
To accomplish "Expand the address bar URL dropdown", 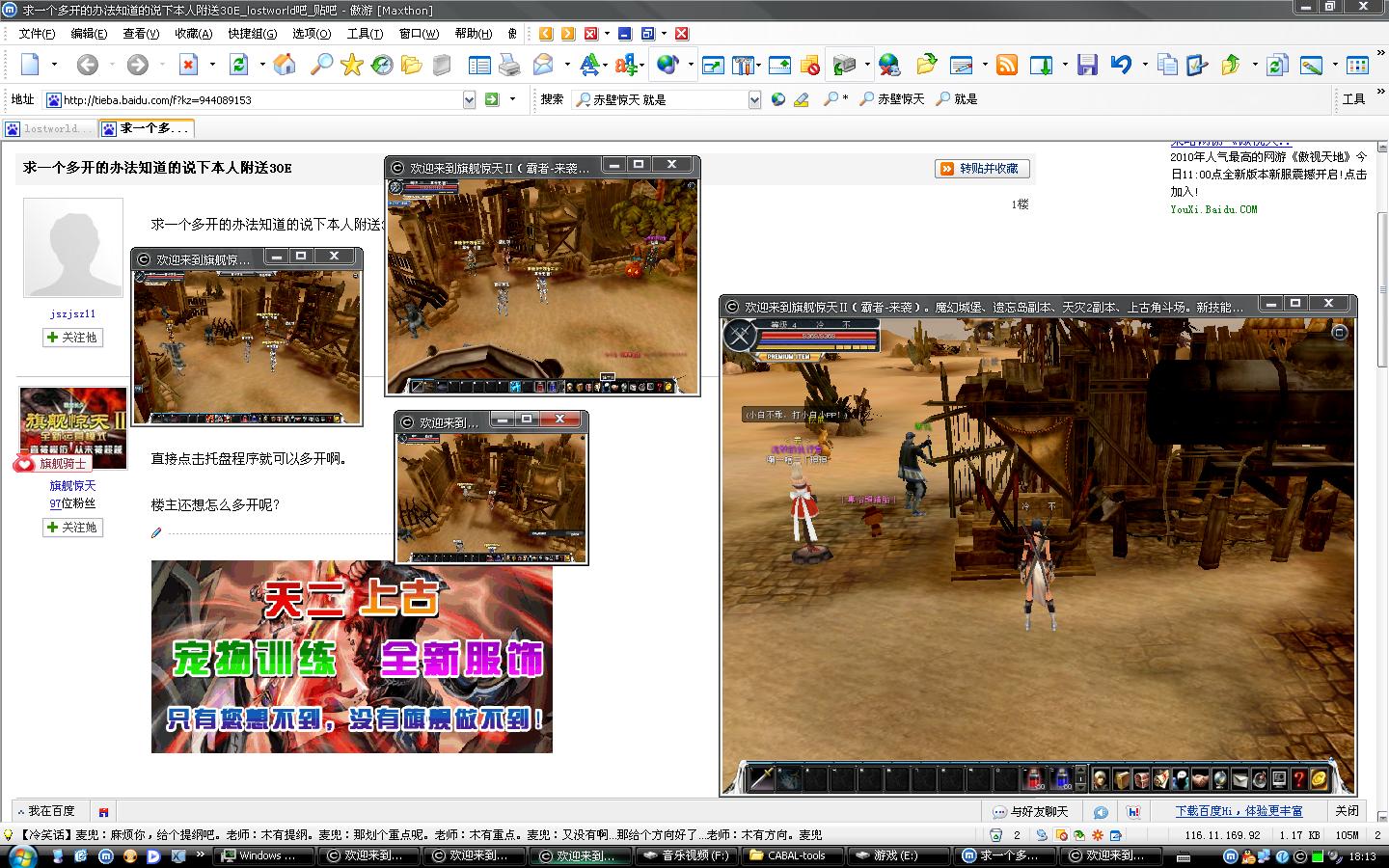I will (x=469, y=99).
